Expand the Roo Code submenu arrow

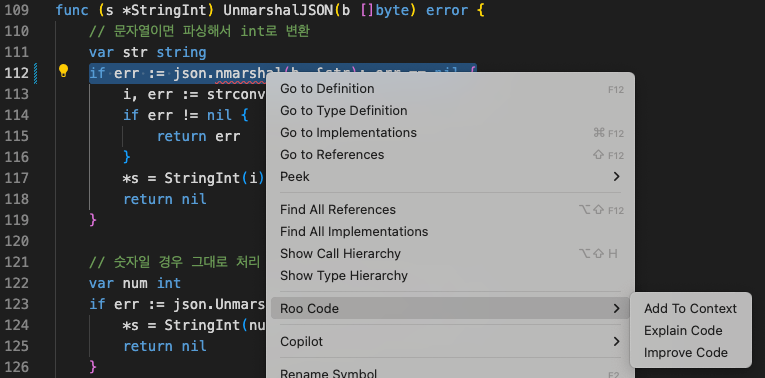[x=616, y=308]
